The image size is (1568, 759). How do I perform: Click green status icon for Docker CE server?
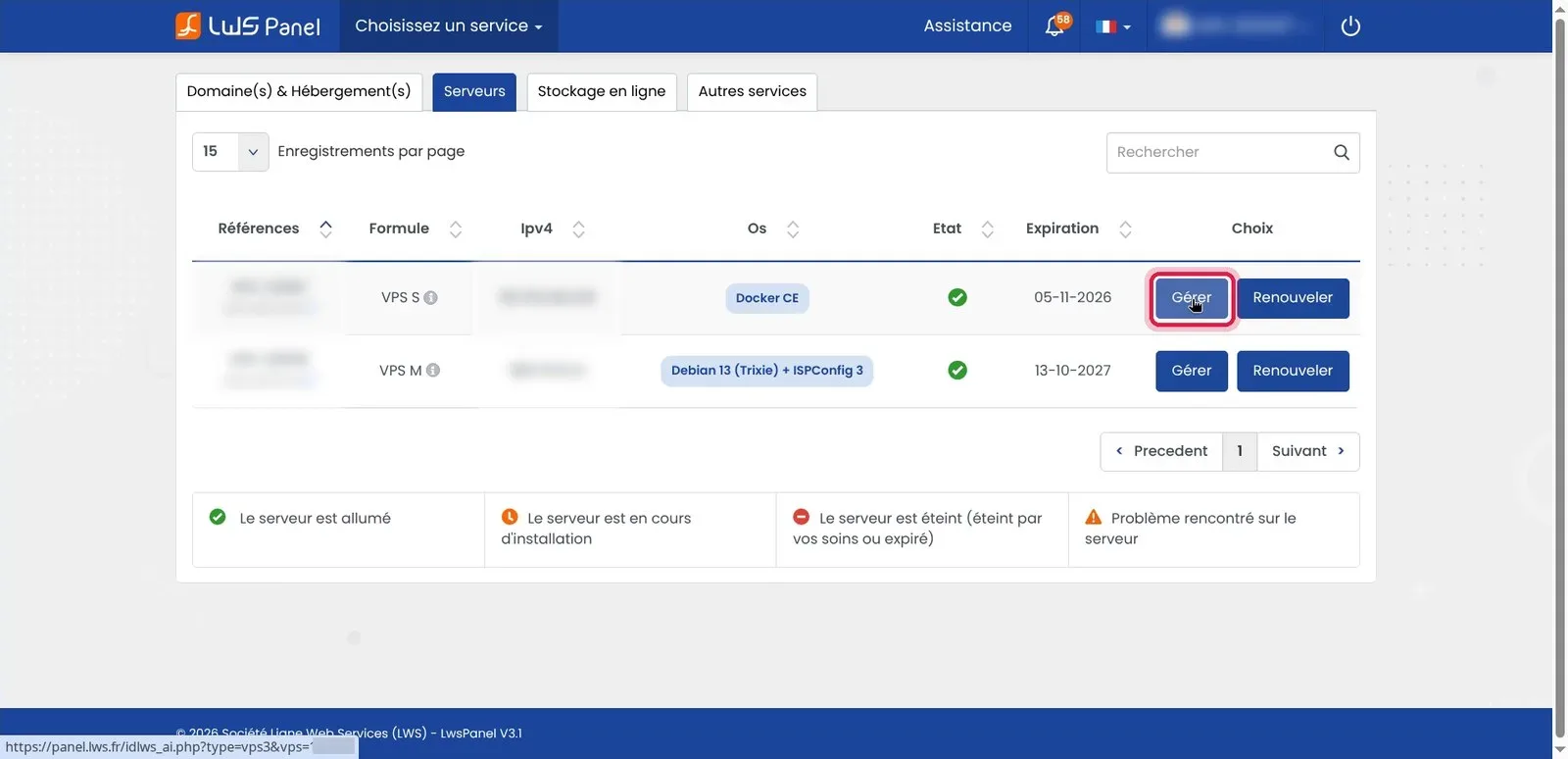click(x=957, y=297)
